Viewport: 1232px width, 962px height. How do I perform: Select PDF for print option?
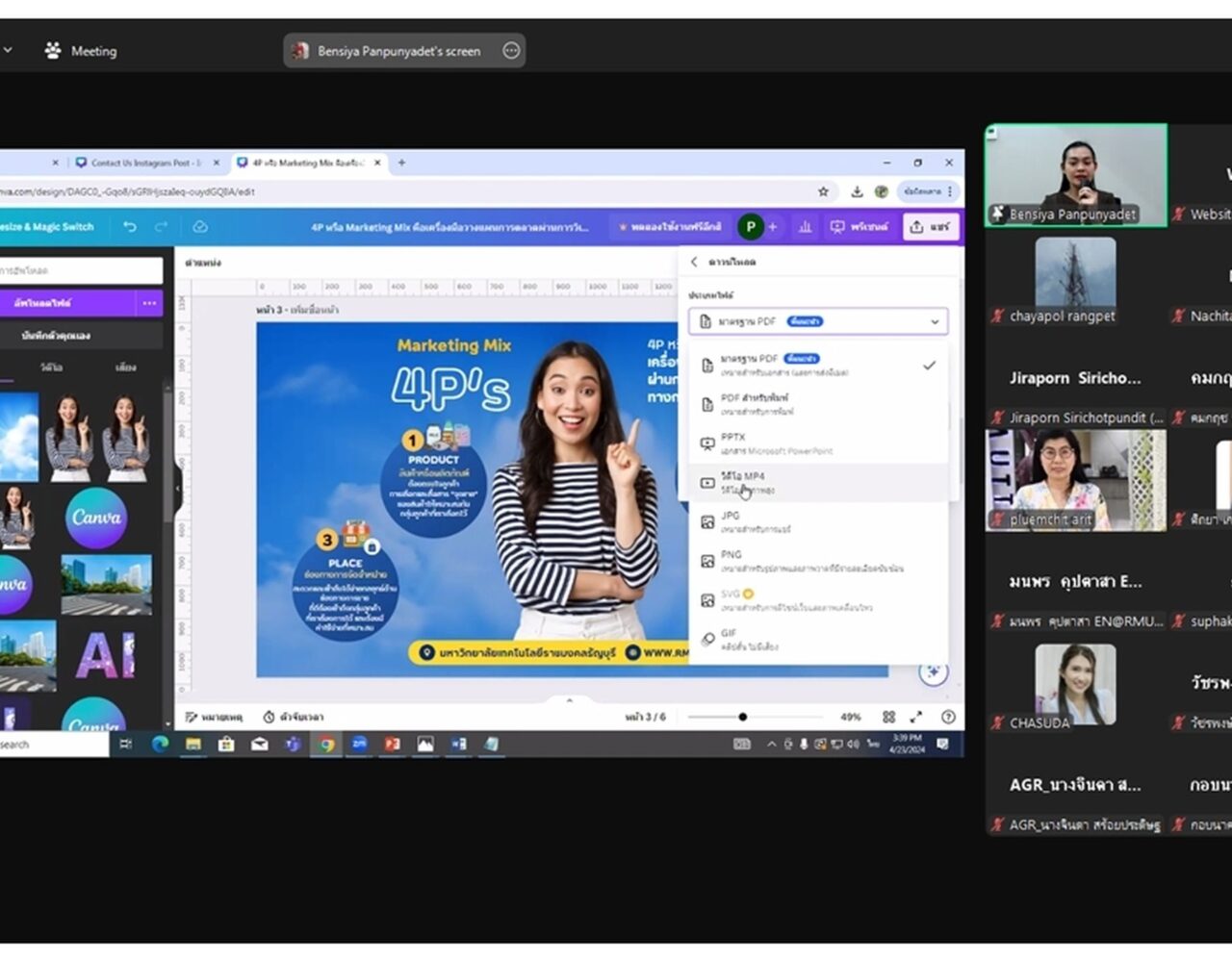coord(818,404)
